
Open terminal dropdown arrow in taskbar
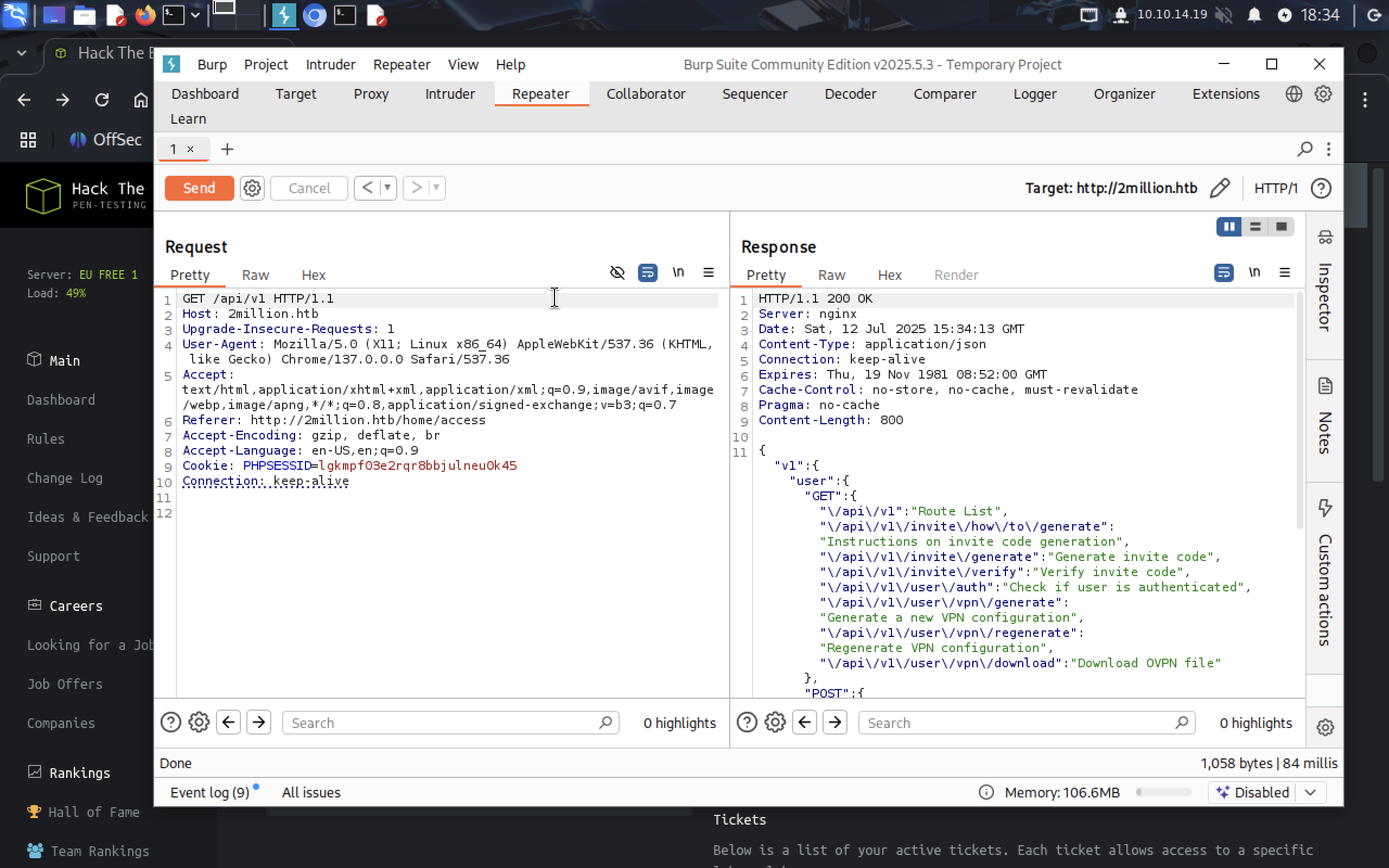195,16
